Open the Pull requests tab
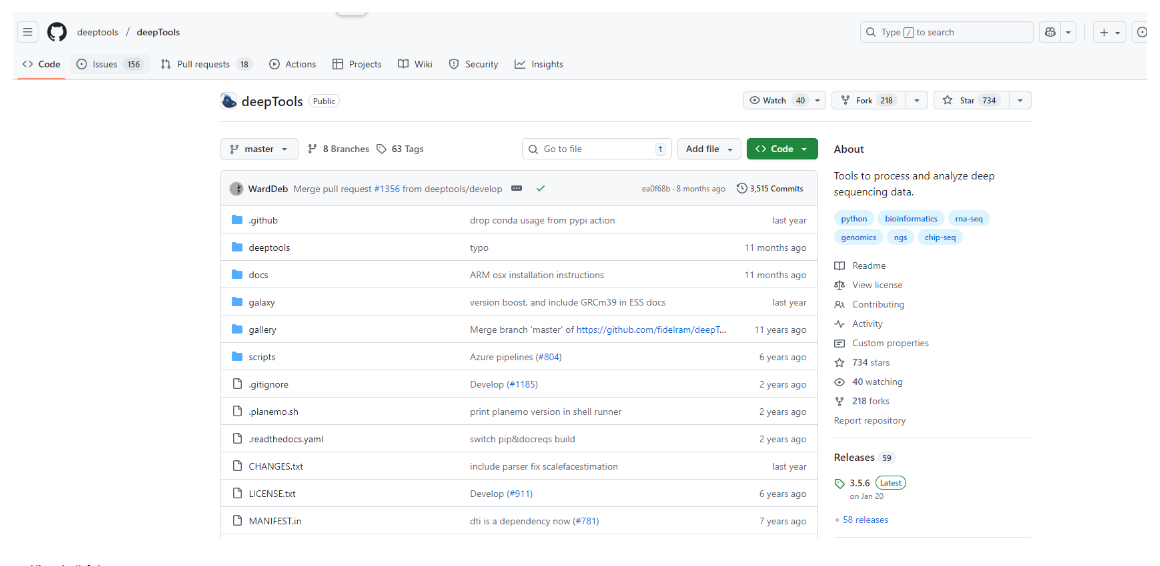Viewport: 1160px width, 566px height. tap(206, 64)
